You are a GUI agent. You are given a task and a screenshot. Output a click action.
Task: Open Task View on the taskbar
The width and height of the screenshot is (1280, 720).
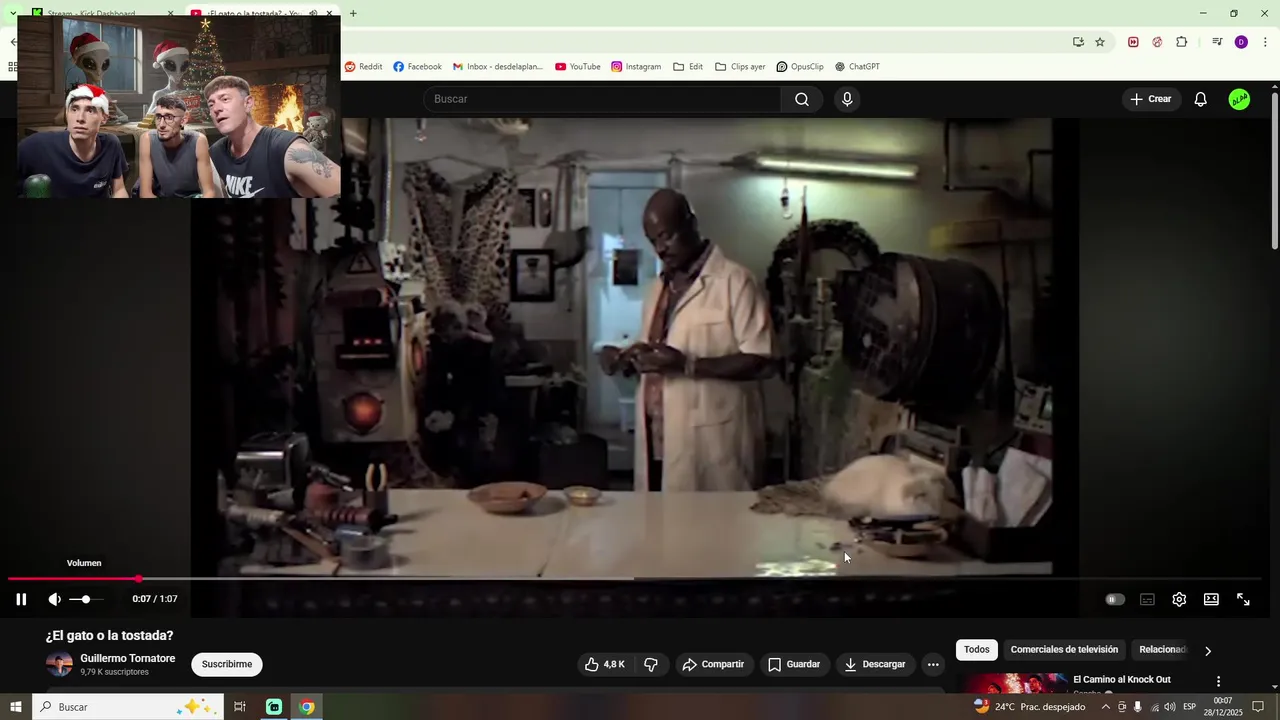click(x=240, y=707)
